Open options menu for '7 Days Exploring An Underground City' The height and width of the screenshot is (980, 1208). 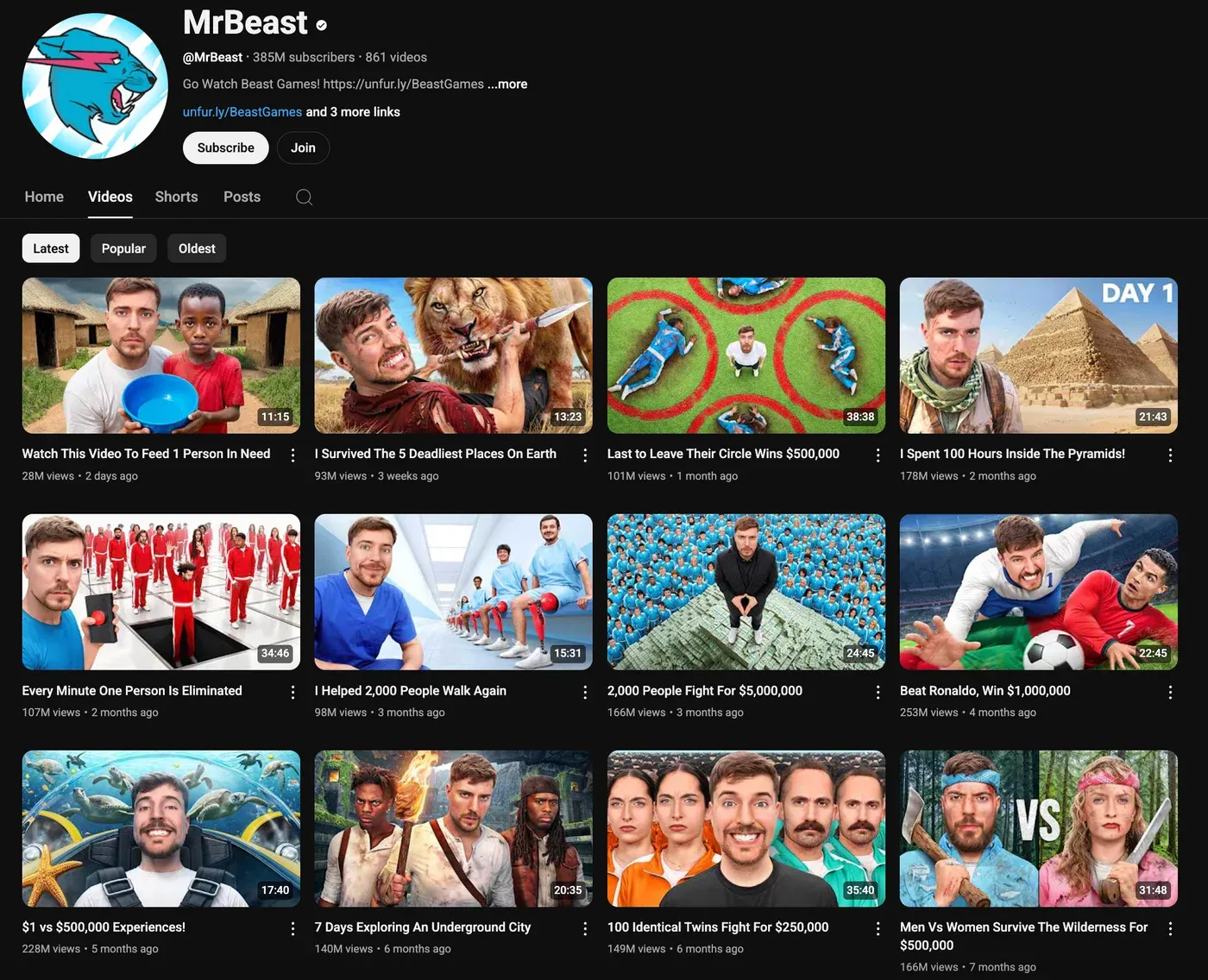click(x=585, y=928)
